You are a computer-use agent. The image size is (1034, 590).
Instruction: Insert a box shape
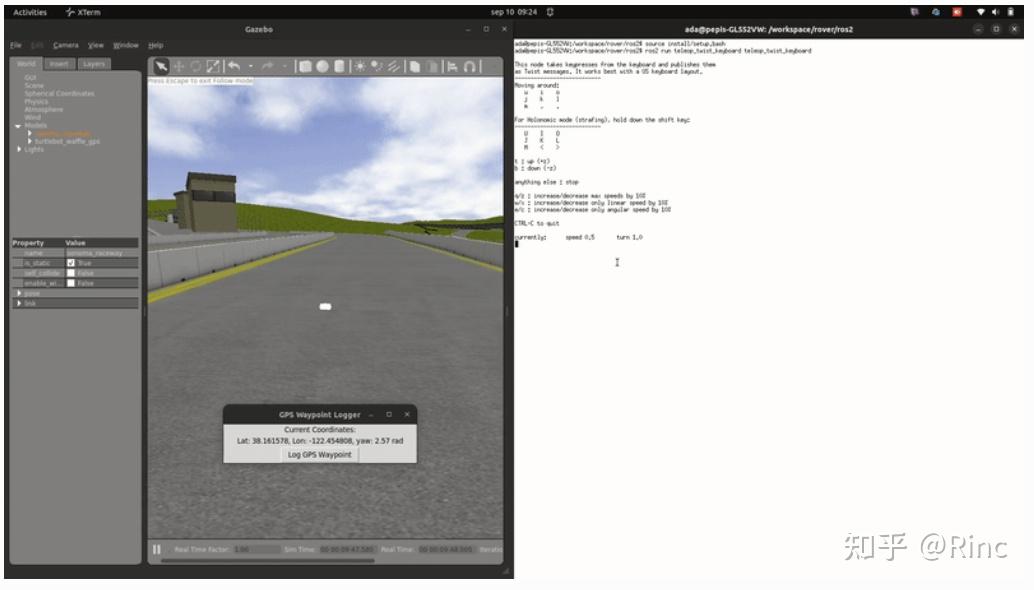click(305, 66)
